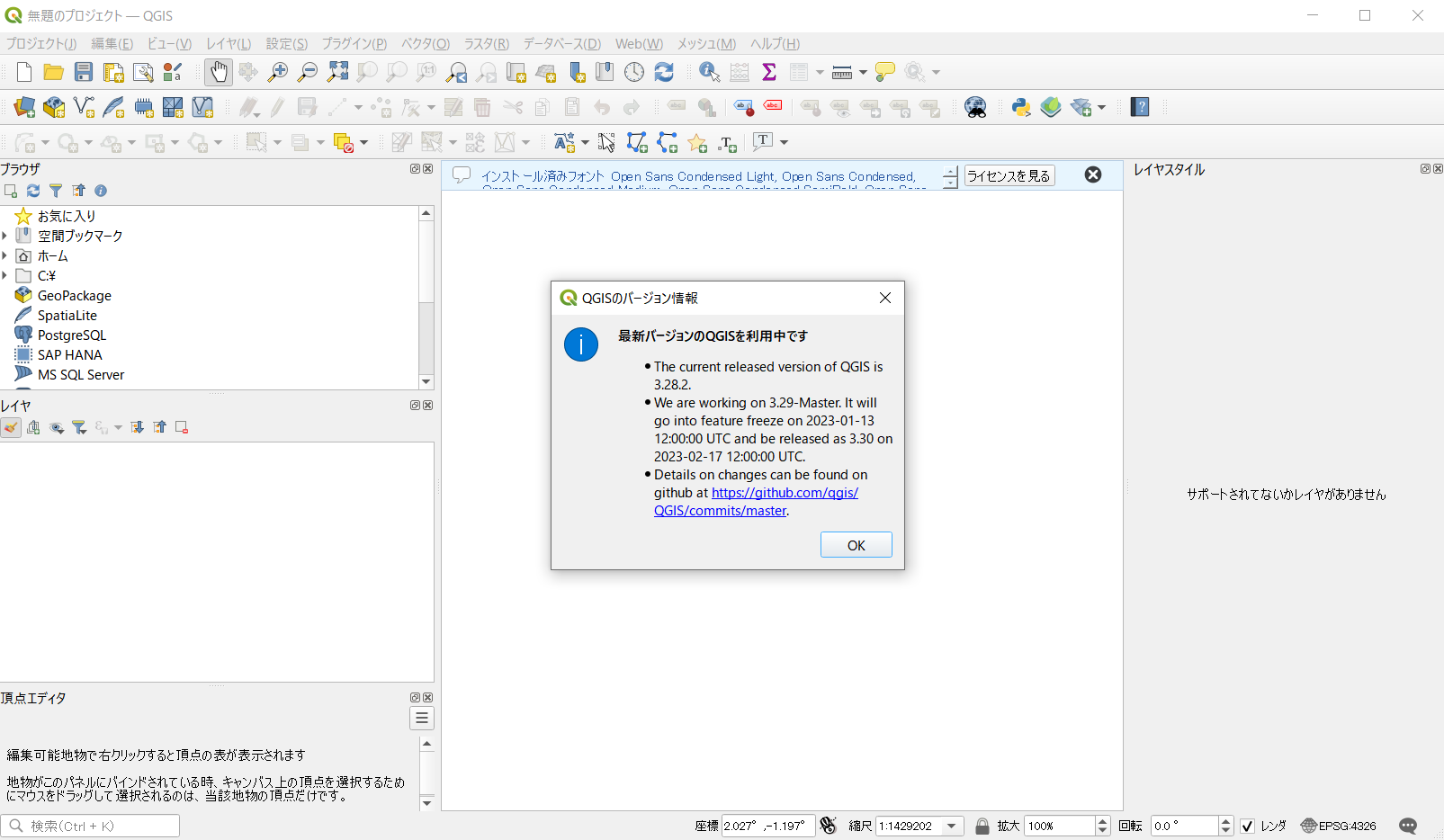
Task: Toggle the Identify Features tool
Action: point(709,72)
